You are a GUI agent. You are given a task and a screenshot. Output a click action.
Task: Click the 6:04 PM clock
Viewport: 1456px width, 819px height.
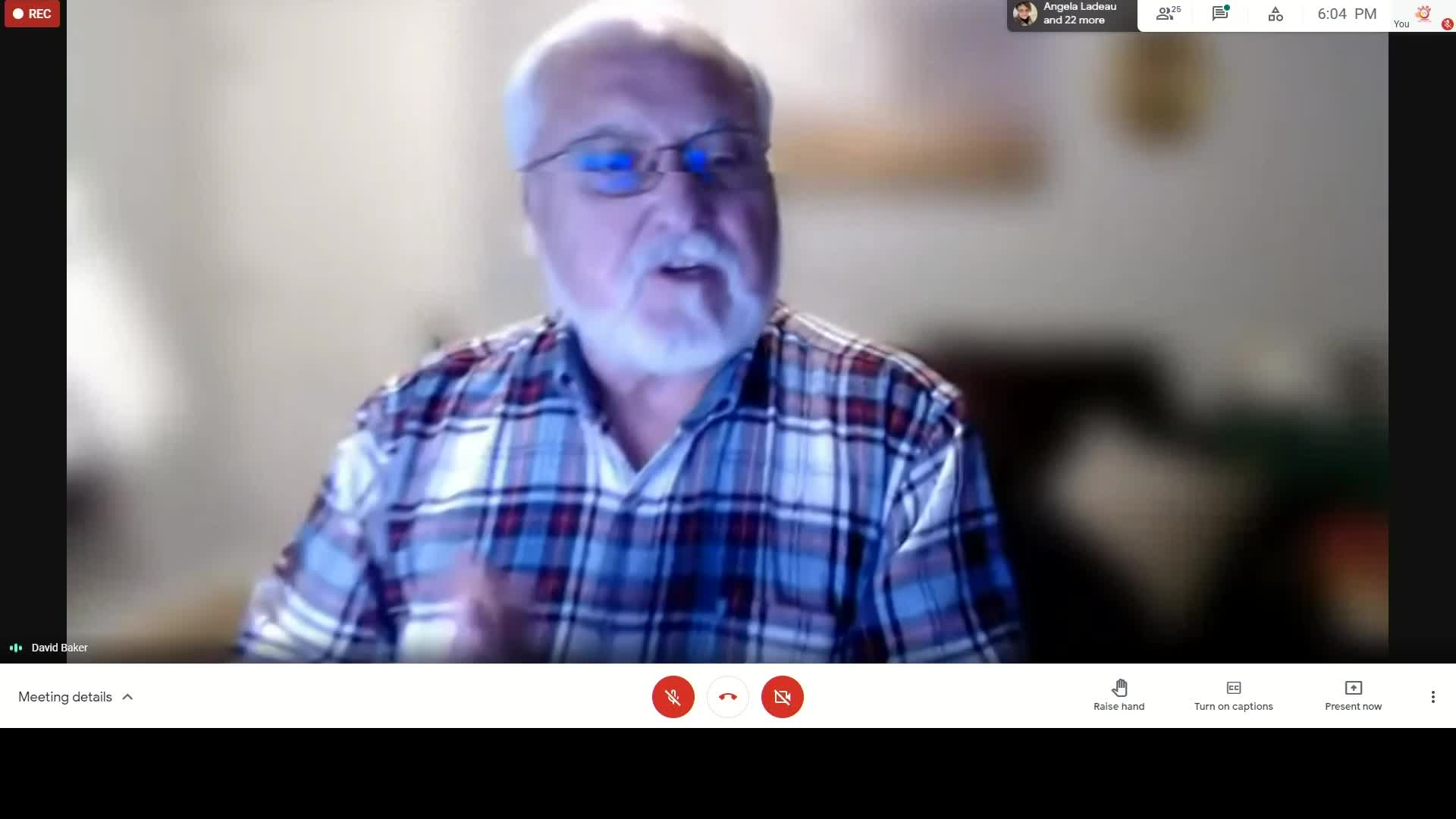[1347, 14]
